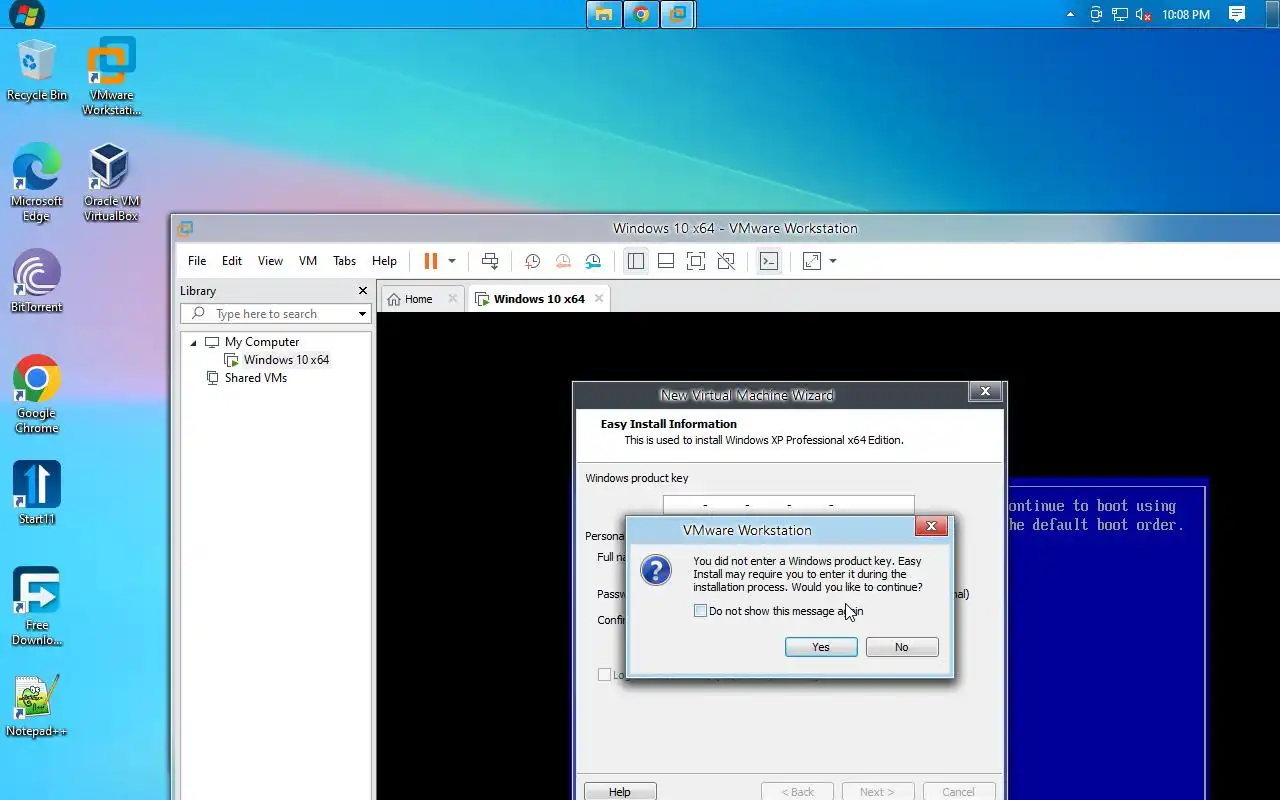1280x800 pixels.
Task: Open the Recycle Bin desktop icon
Action: coord(37,70)
